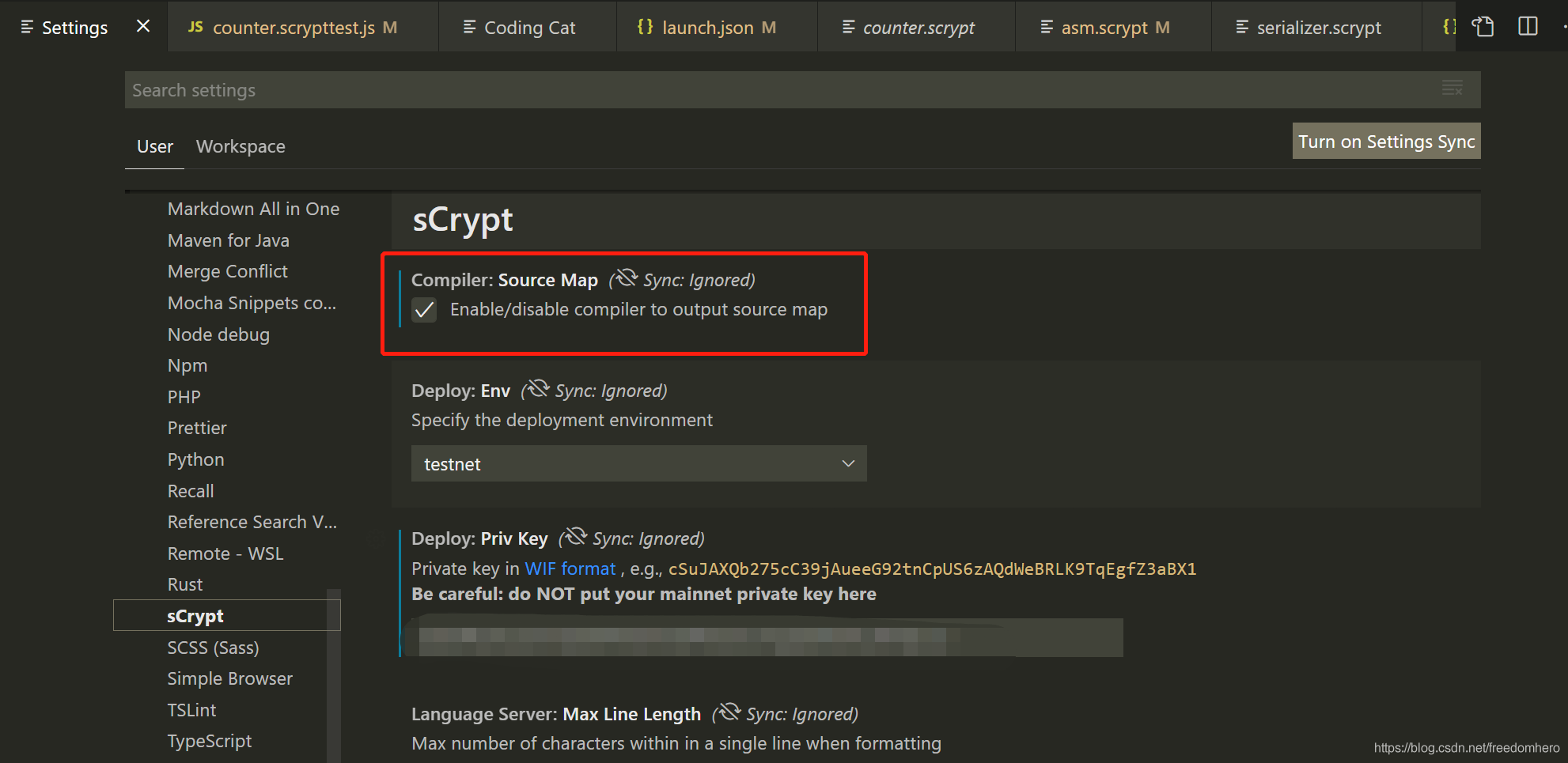Select Remote - WSL in settings tree

pyautogui.click(x=225, y=553)
